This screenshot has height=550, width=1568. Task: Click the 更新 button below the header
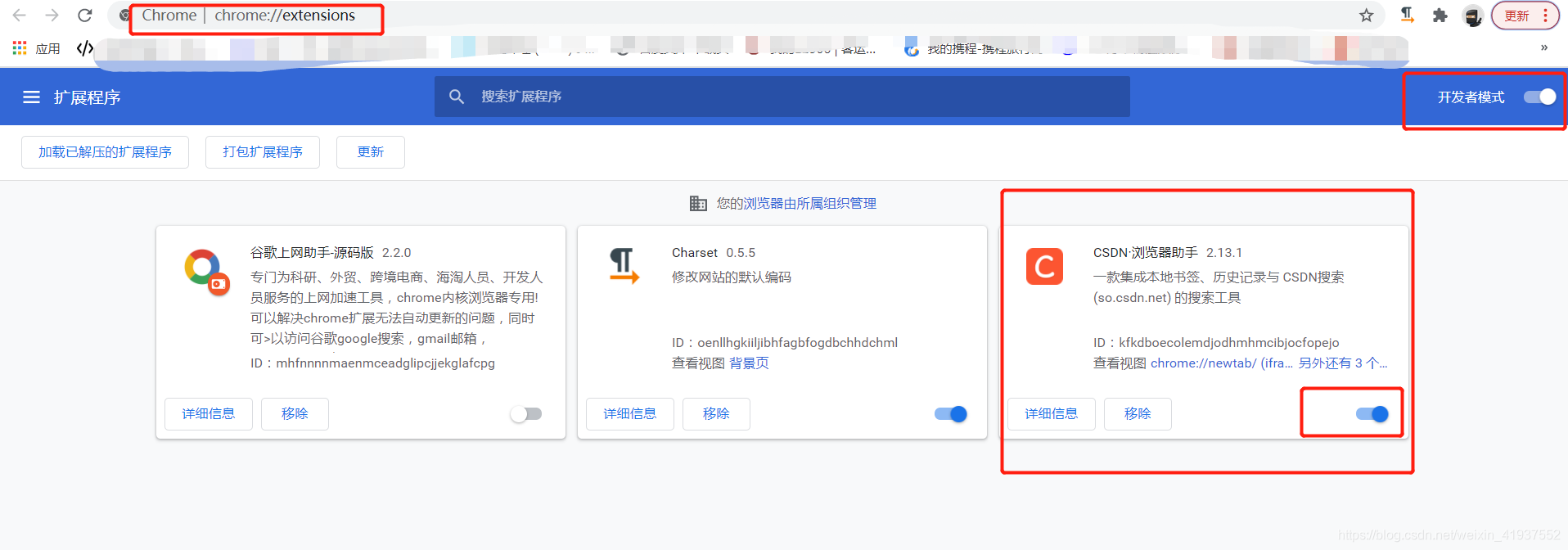point(371,152)
